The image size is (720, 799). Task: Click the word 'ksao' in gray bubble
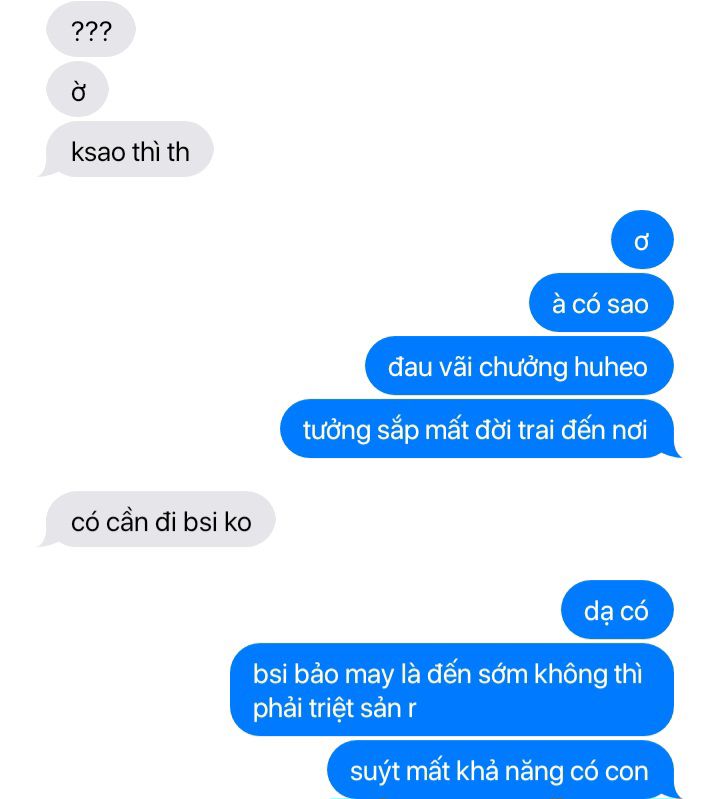(x=98, y=152)
